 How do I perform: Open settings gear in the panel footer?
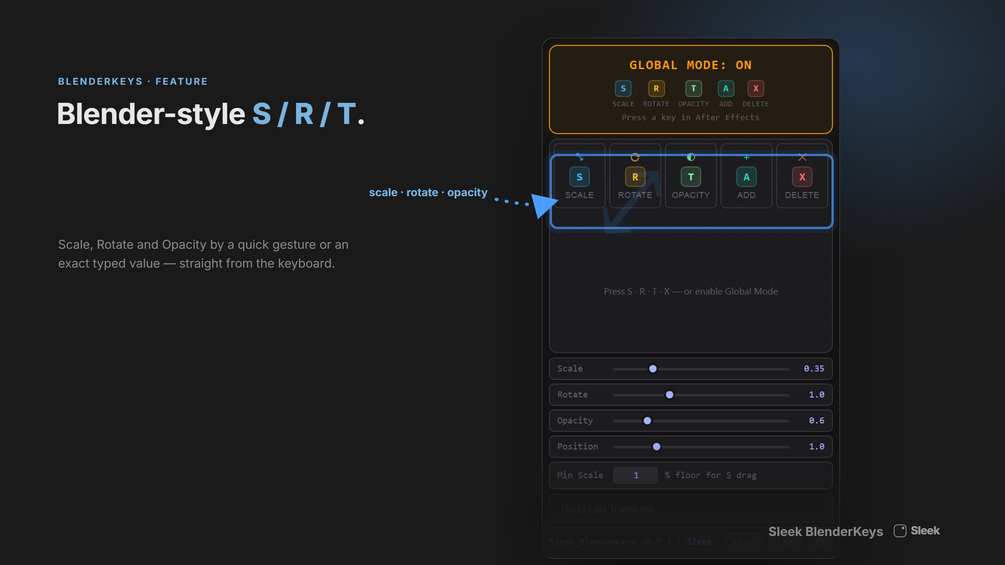click(x=820, y=542)
